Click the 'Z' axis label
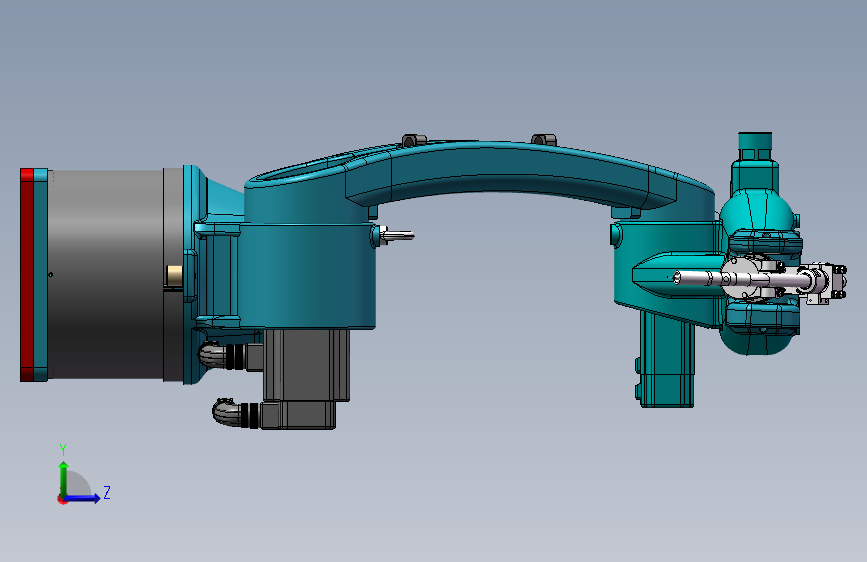This screenshot has width=867, height=562. [x=107, y=492]
